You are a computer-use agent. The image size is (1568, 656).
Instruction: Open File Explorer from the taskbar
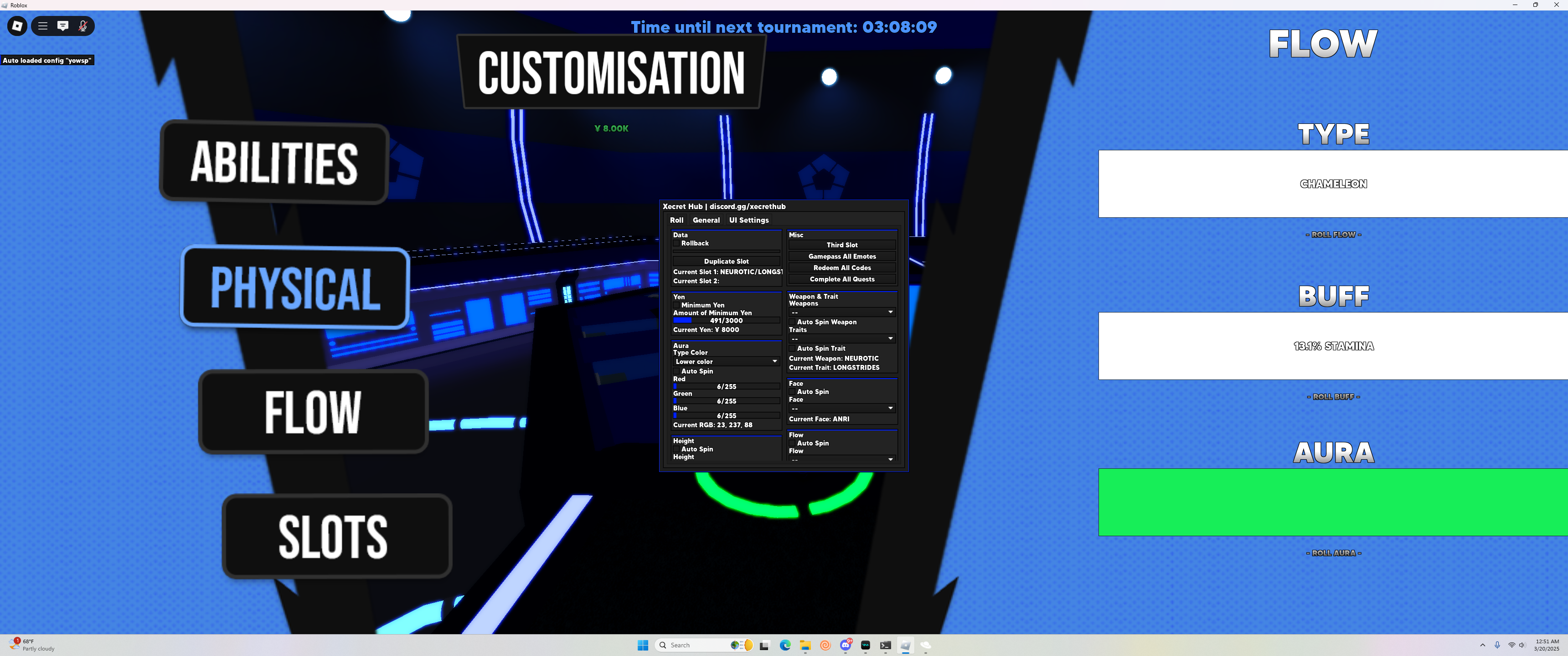(x=805, y=645)
